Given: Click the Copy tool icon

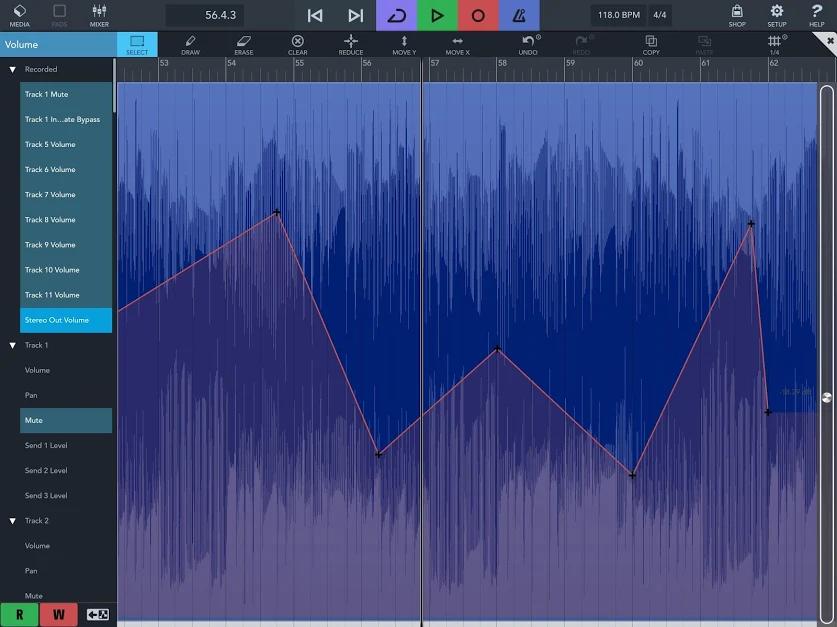Looking at the screenshot, I should [x=651, y=44].
